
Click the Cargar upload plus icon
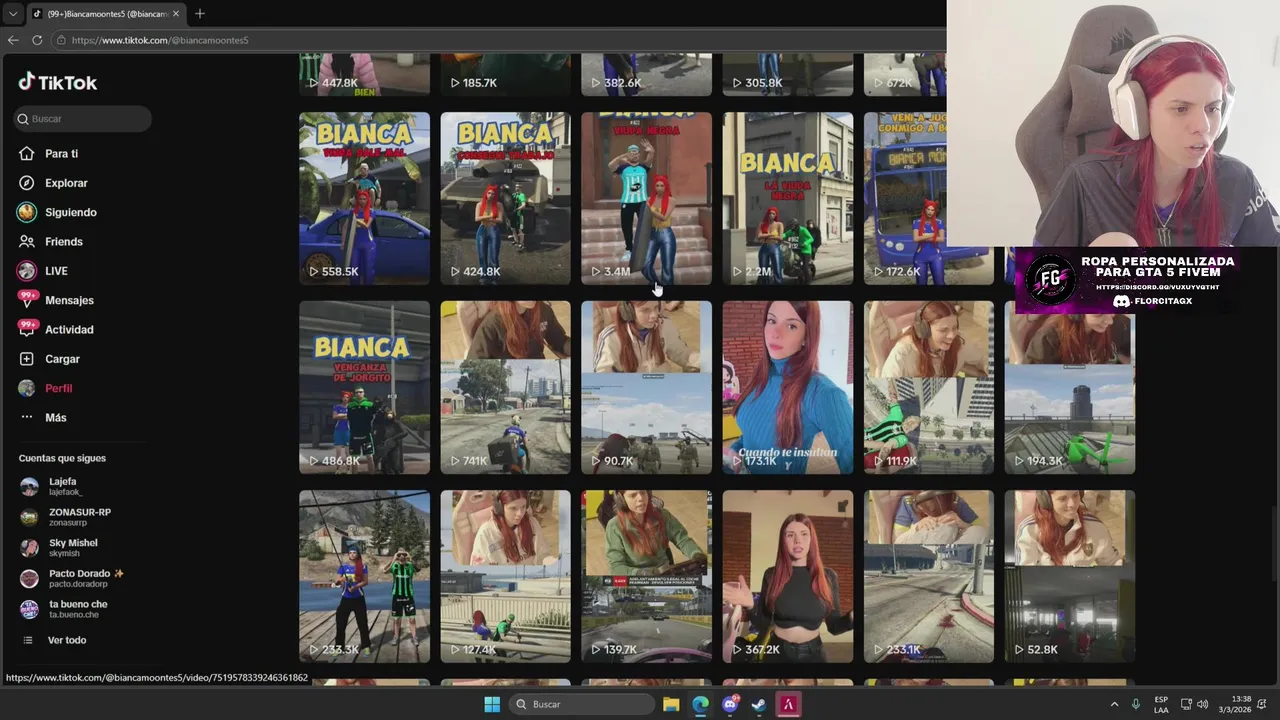point(27,359)
